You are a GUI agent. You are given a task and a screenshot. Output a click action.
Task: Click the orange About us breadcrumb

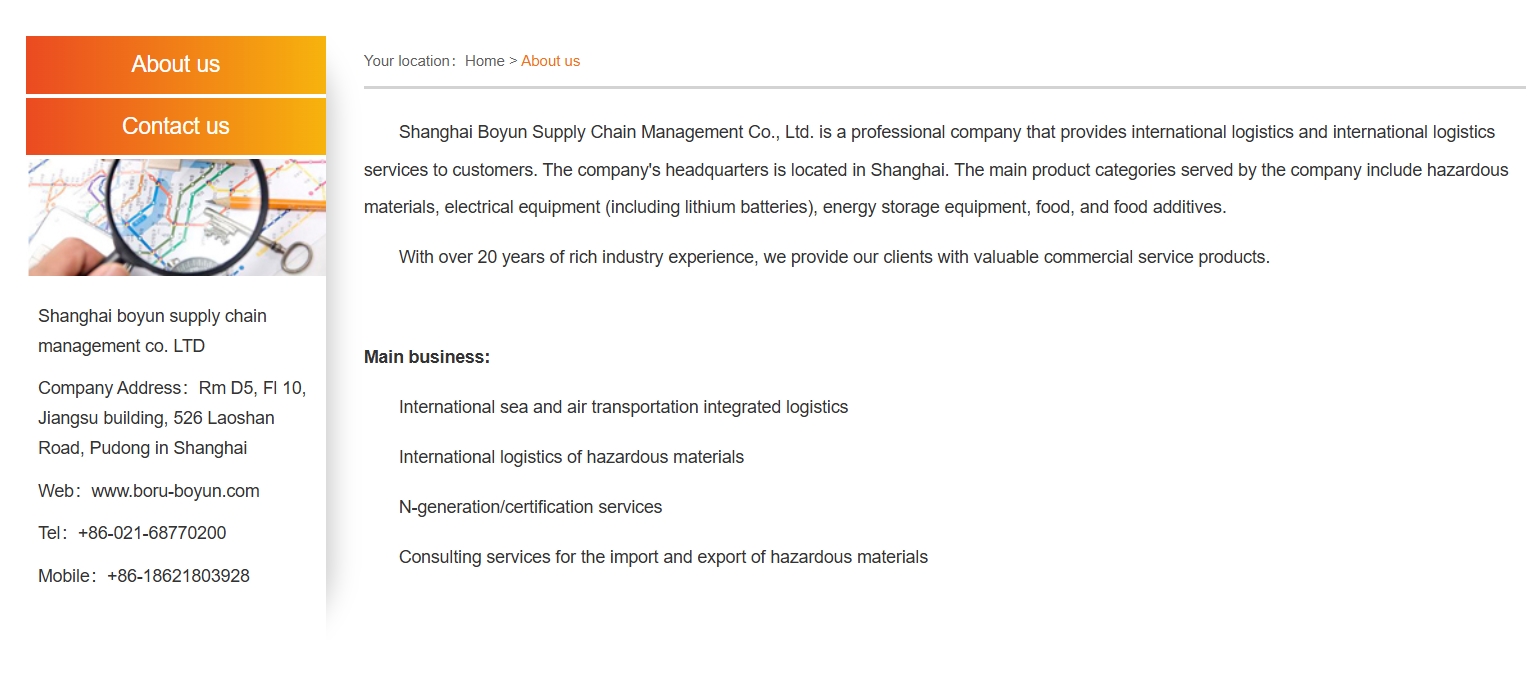(x=550, y=61)
